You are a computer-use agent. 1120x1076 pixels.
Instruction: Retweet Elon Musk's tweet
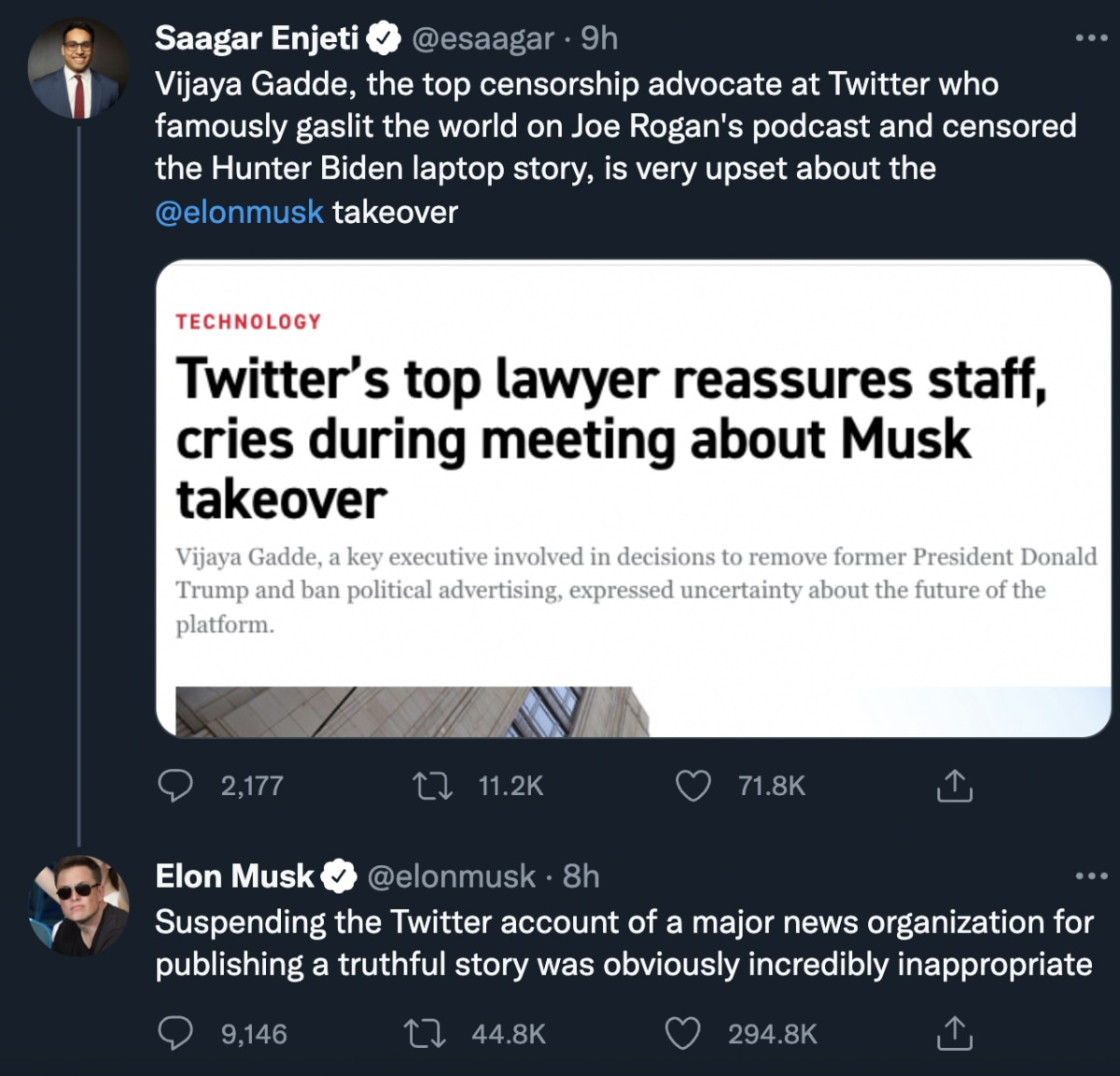(x=425, y=1034)
